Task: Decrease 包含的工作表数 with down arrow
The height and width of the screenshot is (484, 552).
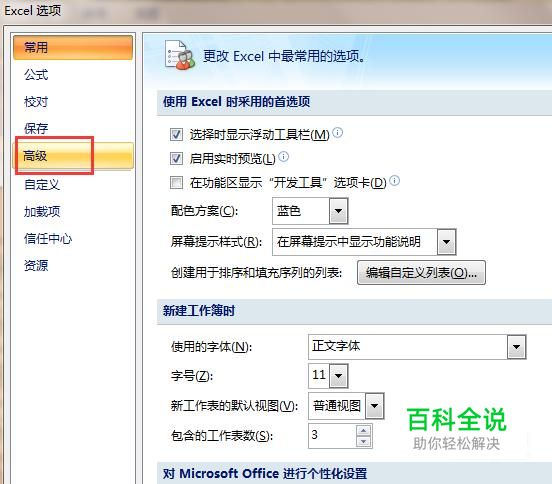Action: click(364, 441)
